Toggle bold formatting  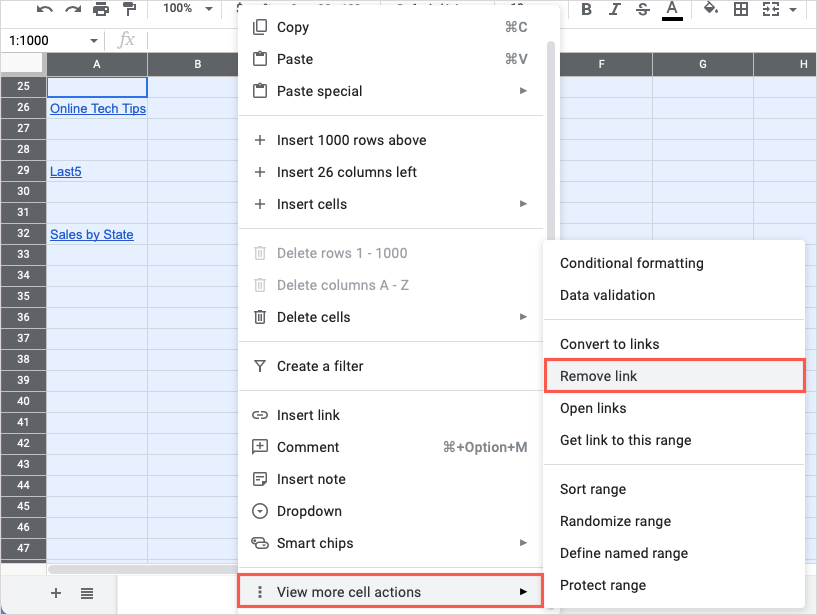587,9
